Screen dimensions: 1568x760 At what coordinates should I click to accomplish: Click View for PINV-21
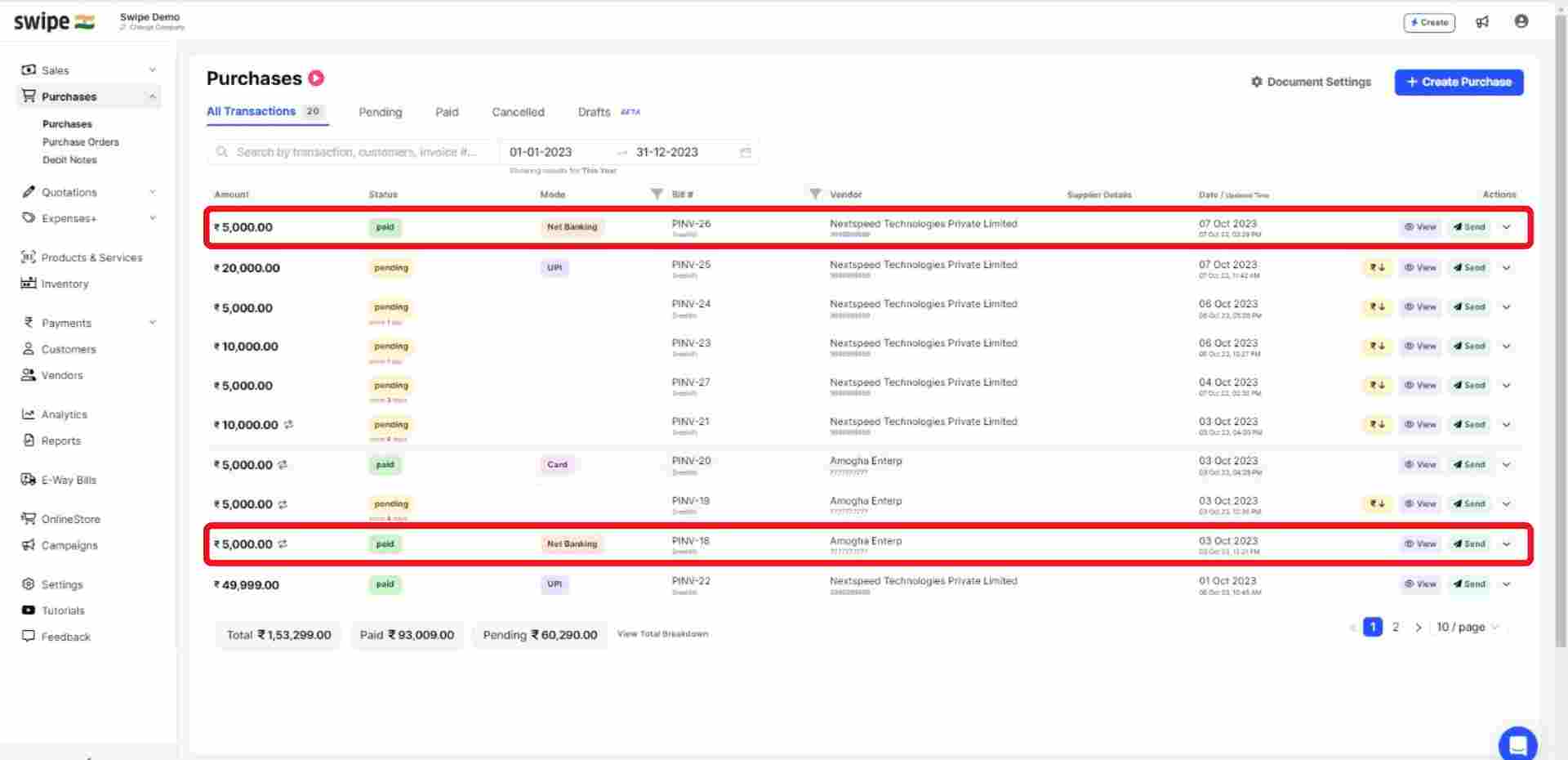point(1420,425)
